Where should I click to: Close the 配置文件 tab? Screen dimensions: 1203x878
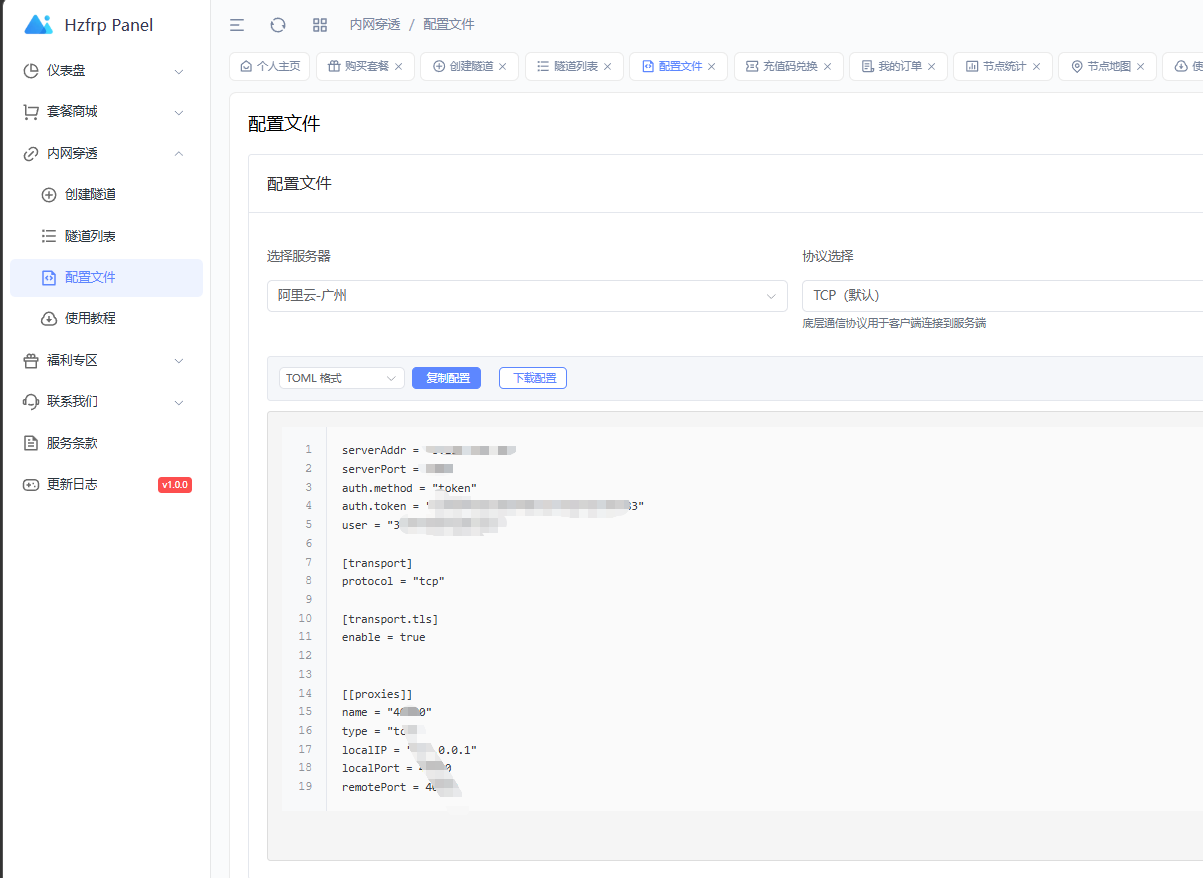click(712, 67)
